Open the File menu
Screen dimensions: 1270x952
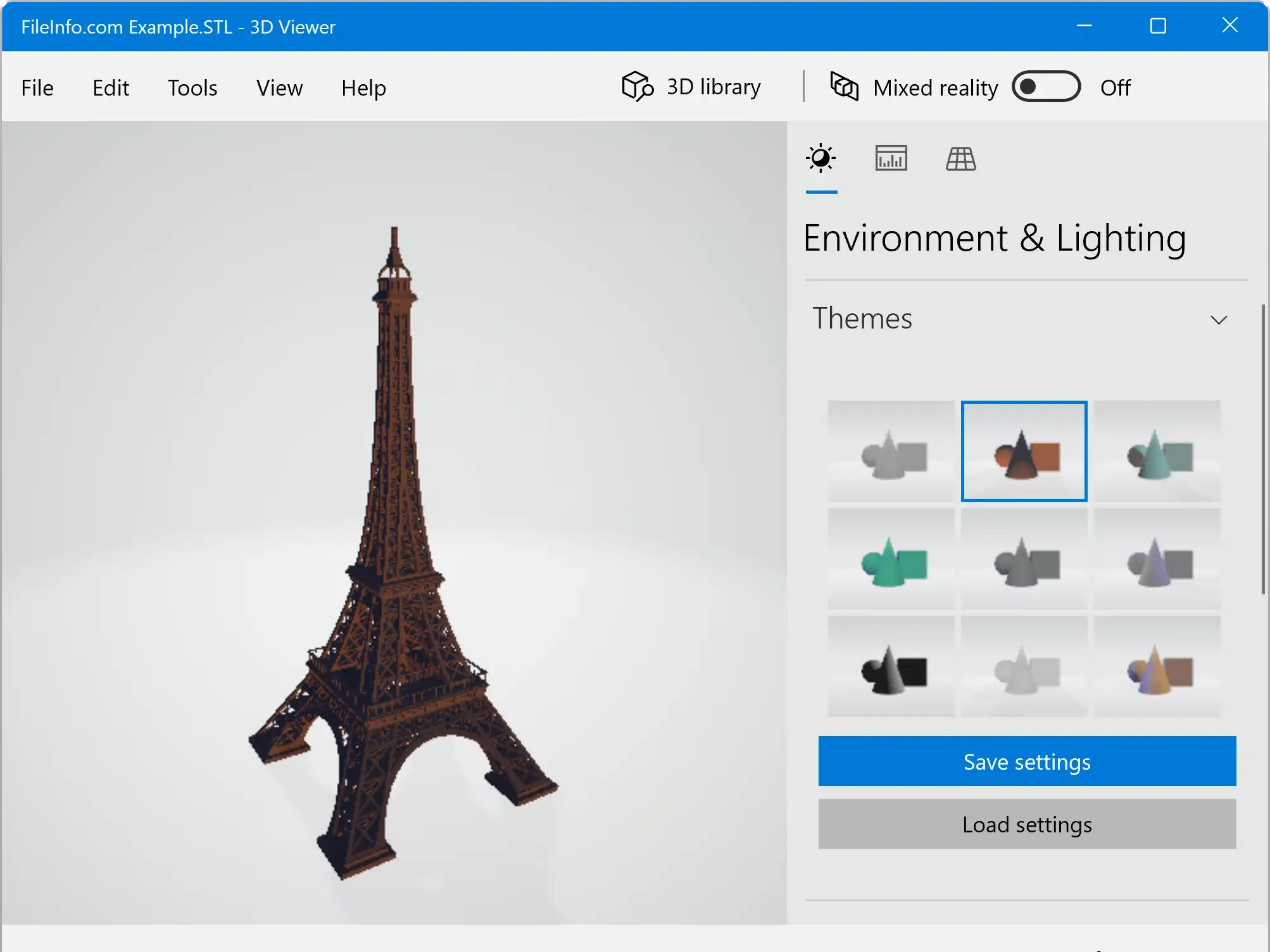pyautogui.click(x=37, y=88)
